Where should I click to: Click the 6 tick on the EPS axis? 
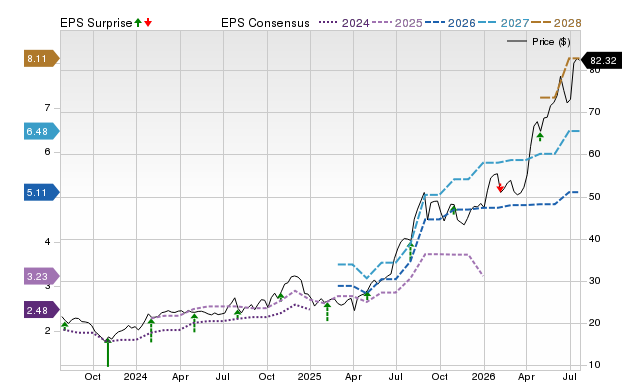[x=47, y=152]
